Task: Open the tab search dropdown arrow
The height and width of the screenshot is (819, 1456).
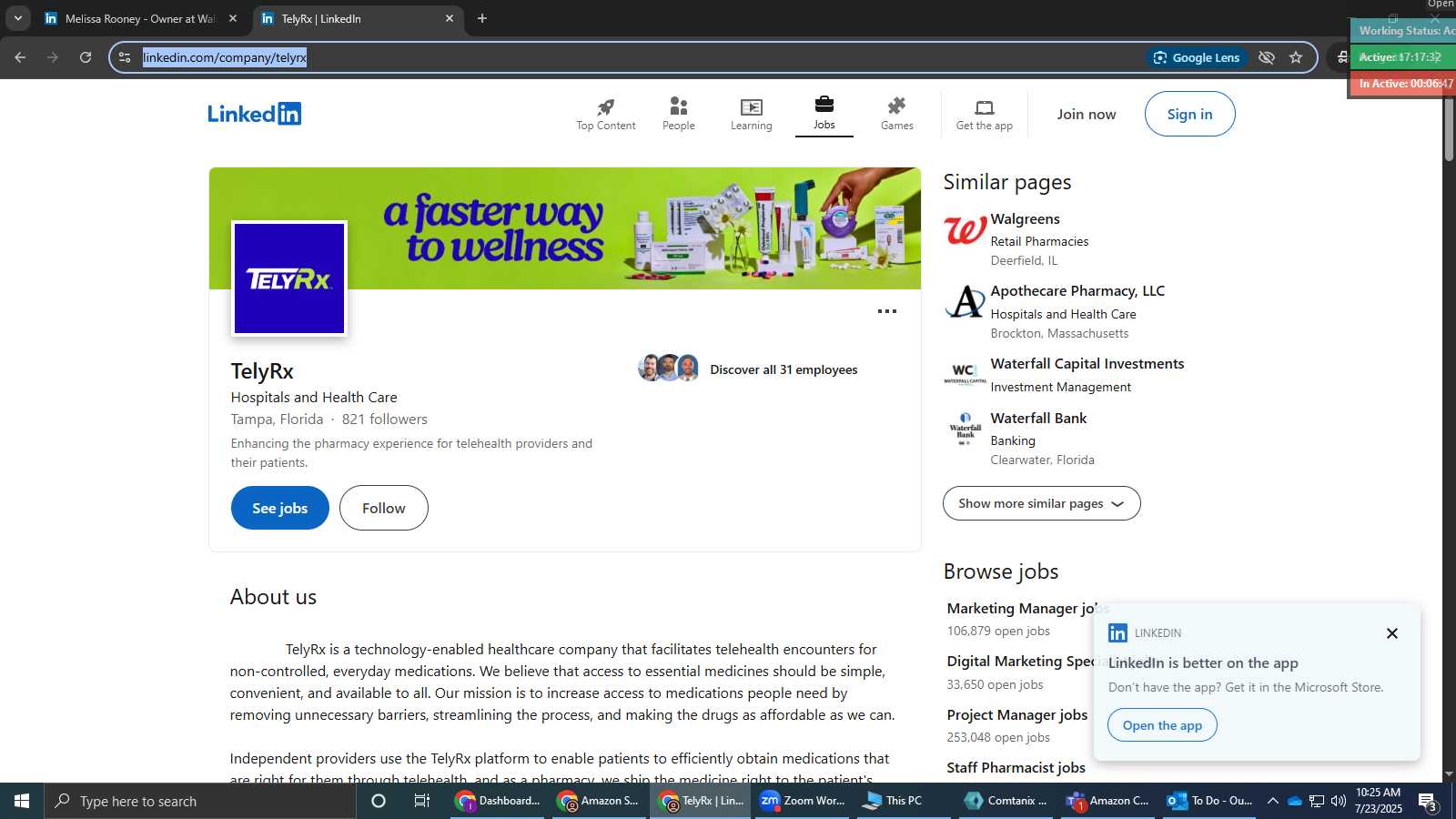Action: click(x=17, y=18)
